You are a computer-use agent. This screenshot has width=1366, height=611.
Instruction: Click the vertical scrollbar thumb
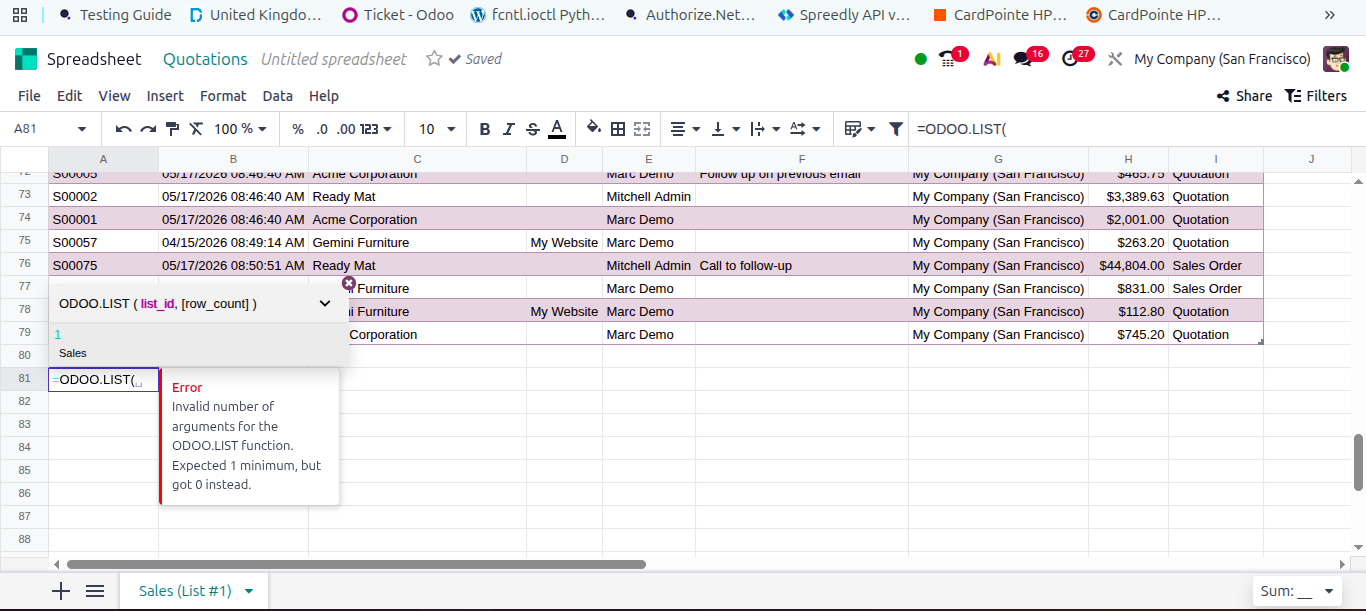coord(1358,460)
